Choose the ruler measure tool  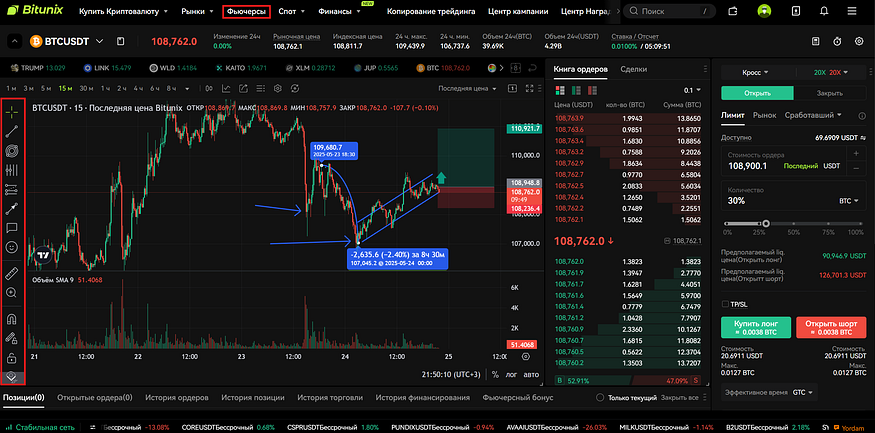13,272
